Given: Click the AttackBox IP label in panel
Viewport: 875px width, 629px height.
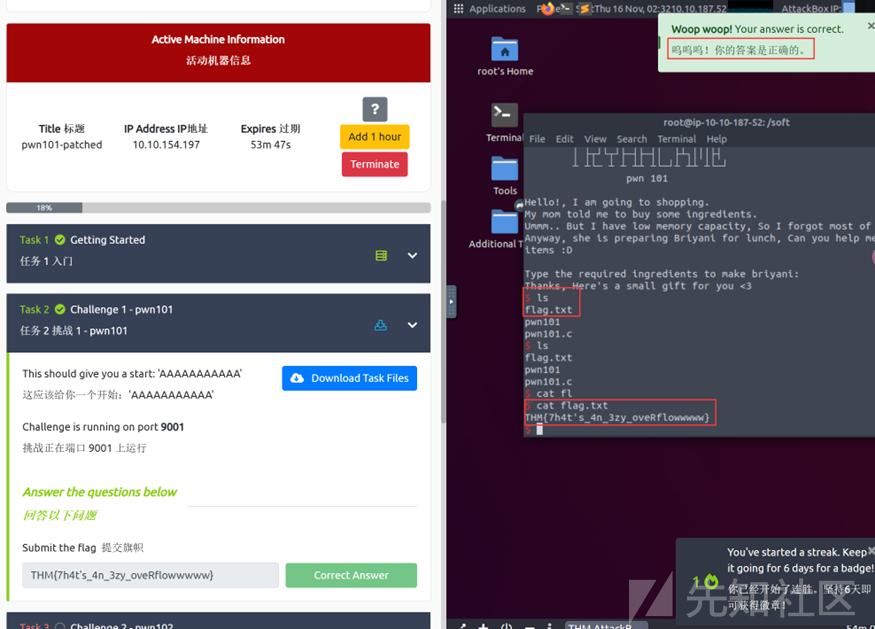Looking at the screenshot, I should (811, 8).
